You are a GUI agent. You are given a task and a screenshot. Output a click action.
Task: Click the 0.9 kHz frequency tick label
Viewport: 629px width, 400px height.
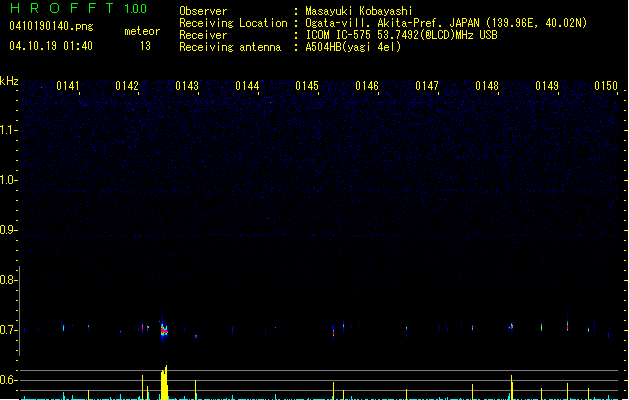tap(8, 230)
